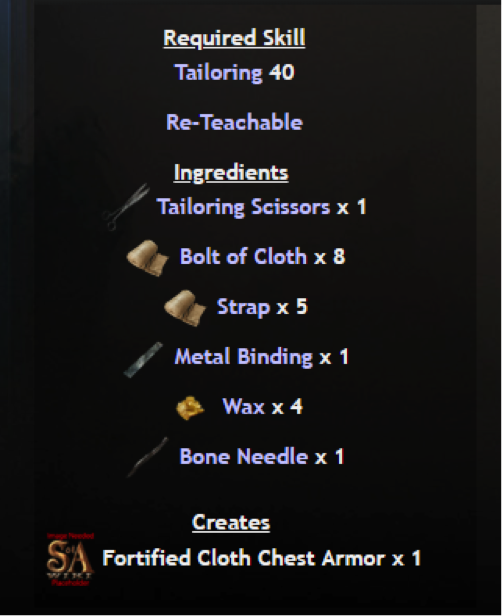Viewport: 502px width, 616px height.
Task: Click the Tailoring Scissors icon
Action: click(126, 207)
